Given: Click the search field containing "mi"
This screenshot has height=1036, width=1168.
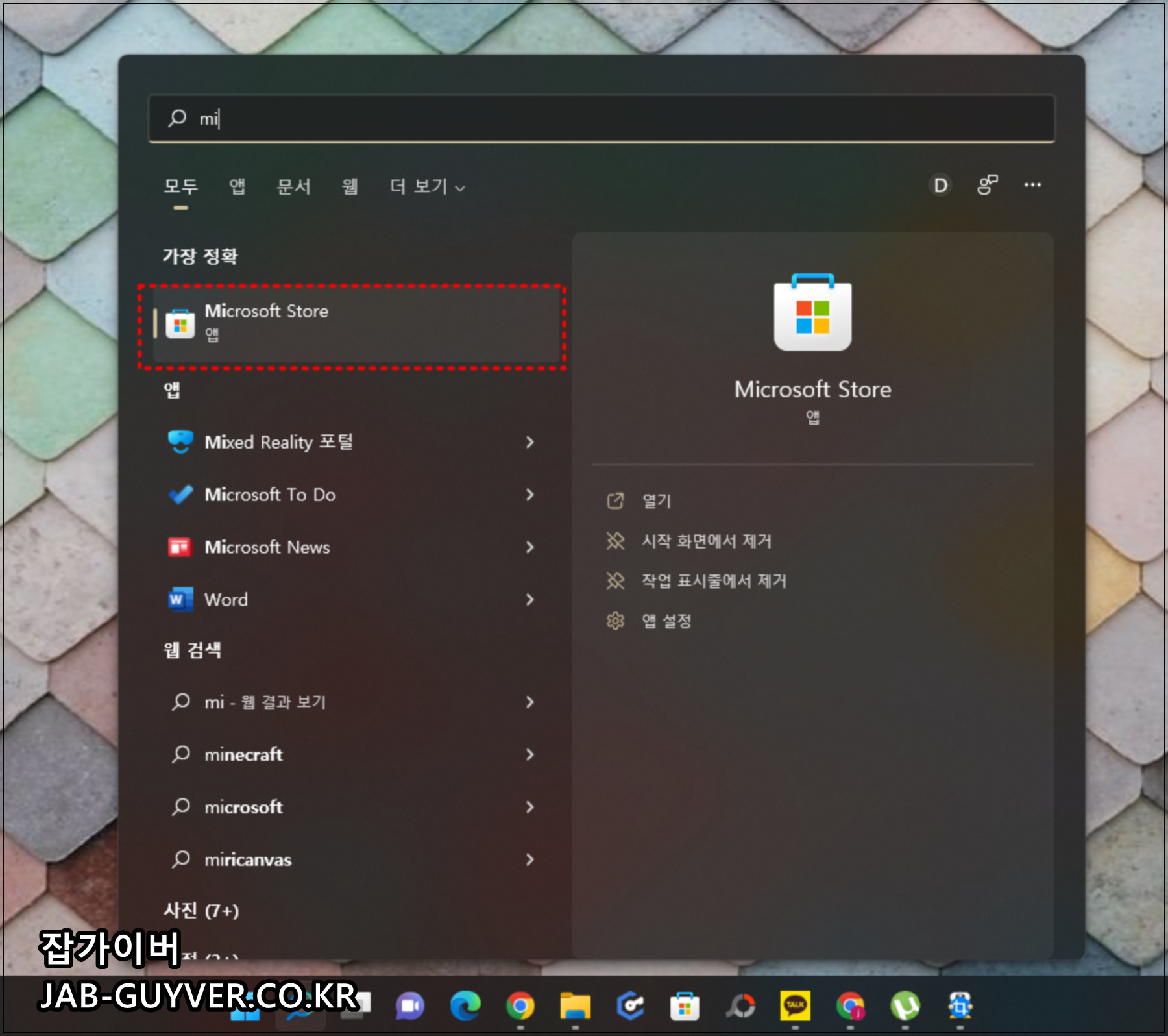Looking at the screenshot, I should (602, 118).
